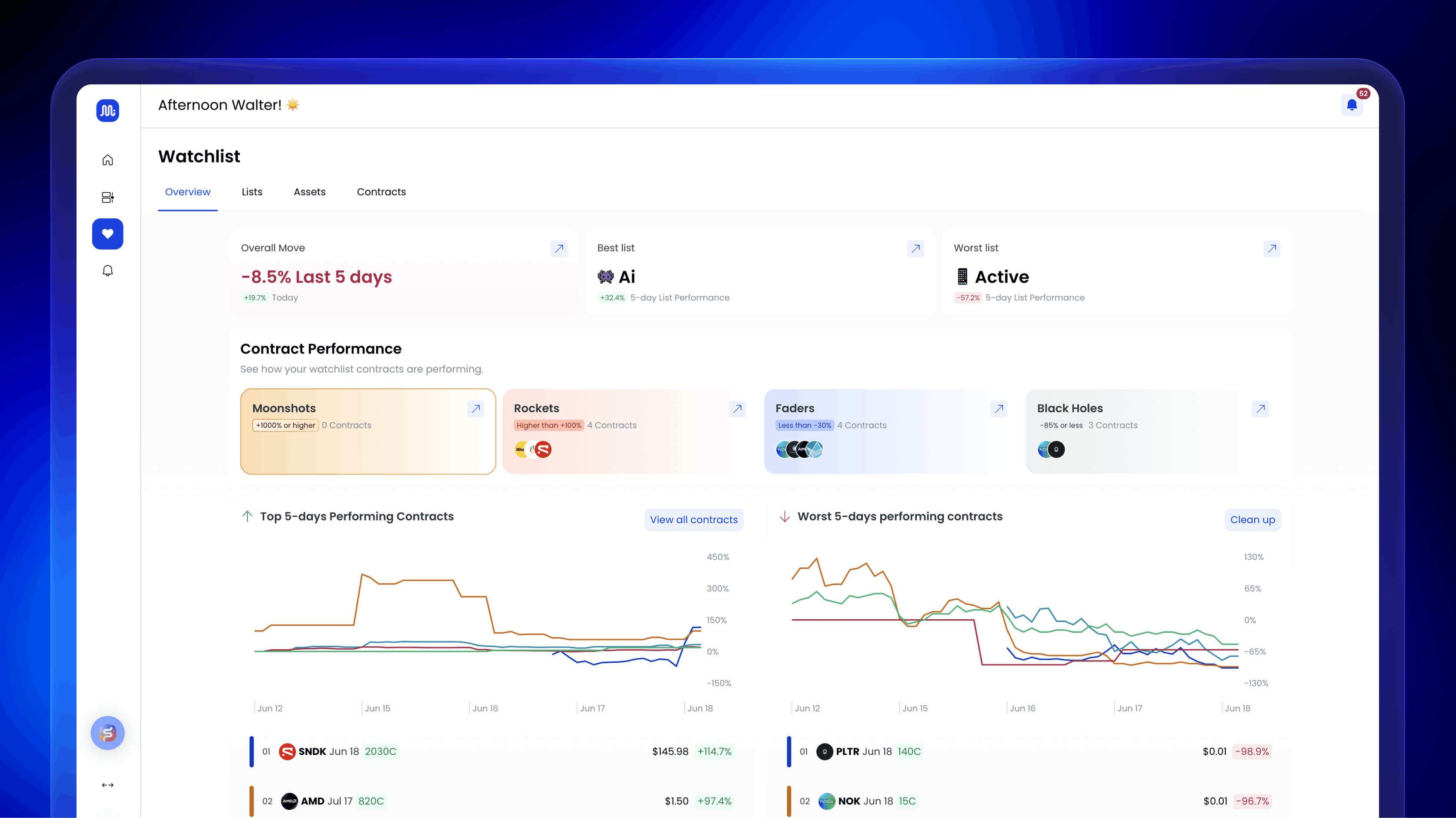Open alerts bell icon in sidebar
The width and height of the screenshot is (1456, 818).
[x=107, y=271]
